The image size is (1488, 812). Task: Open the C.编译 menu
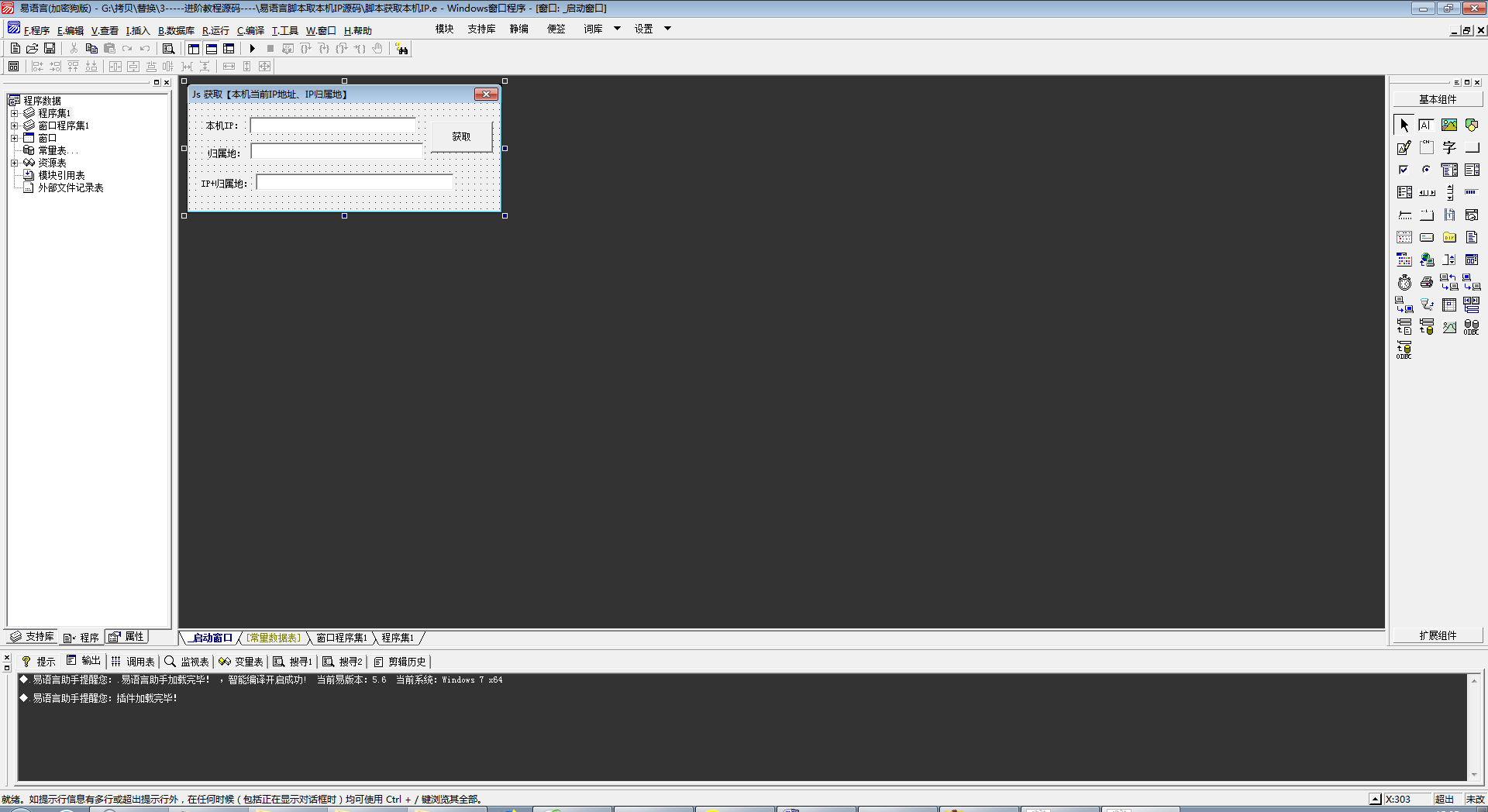click(x=250, y=30)
